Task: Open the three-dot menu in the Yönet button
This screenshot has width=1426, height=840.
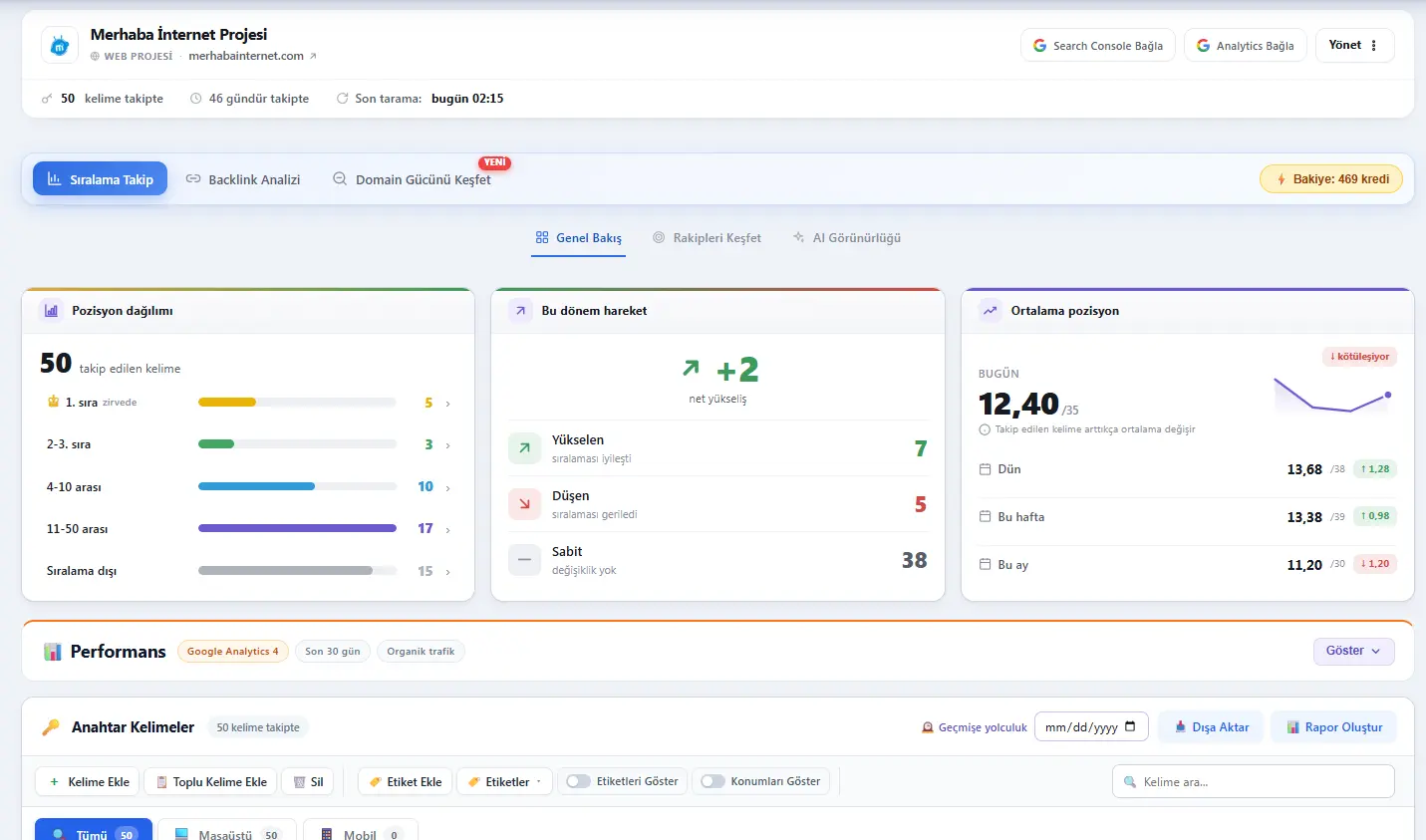Action: point(1374,46)
